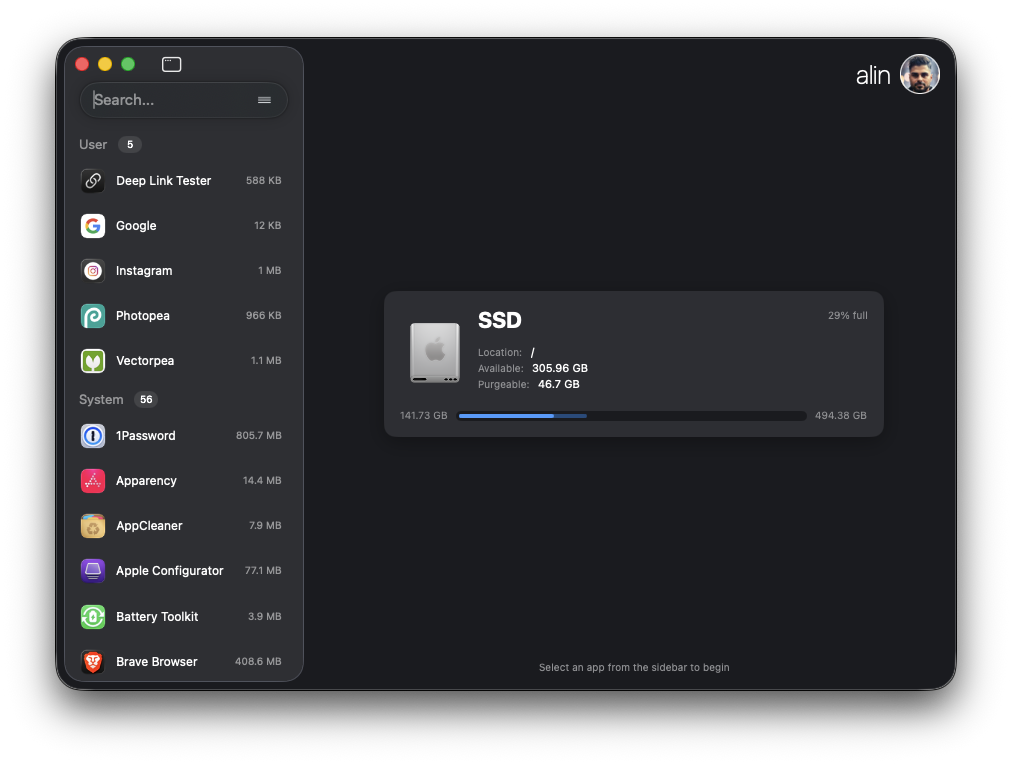Select the Google app icon
Image resolution: width=1012 pixels, height=764 pixels.
[92, 225]
